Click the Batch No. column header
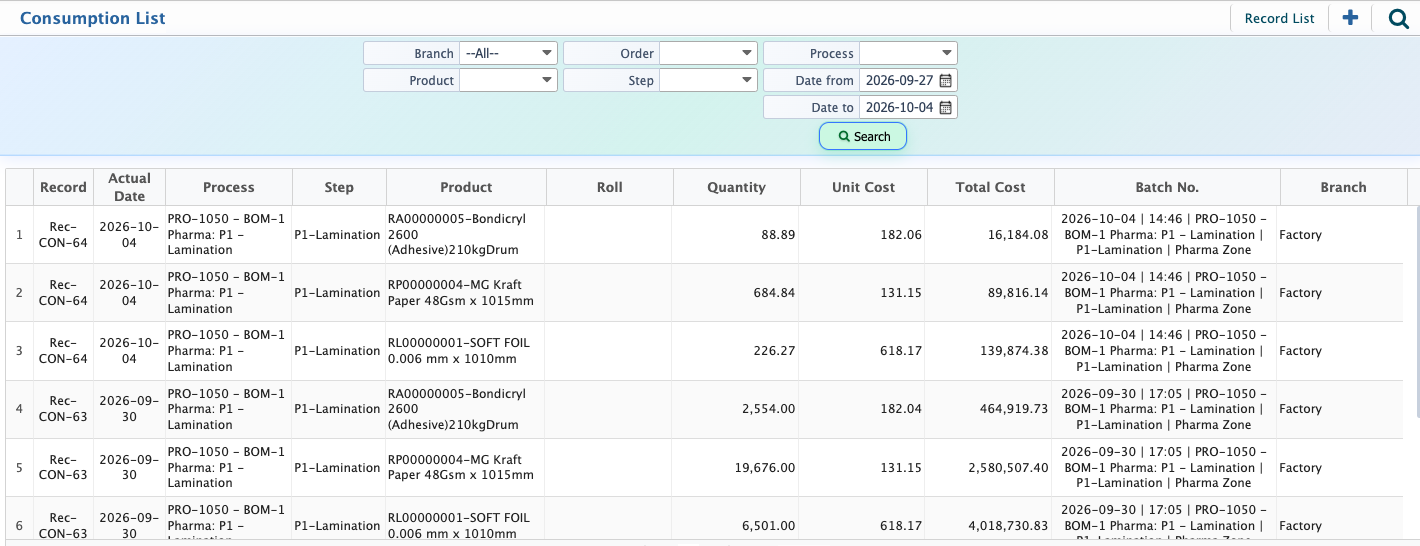The image size is (1420, 546). (x=1167, y=187)
